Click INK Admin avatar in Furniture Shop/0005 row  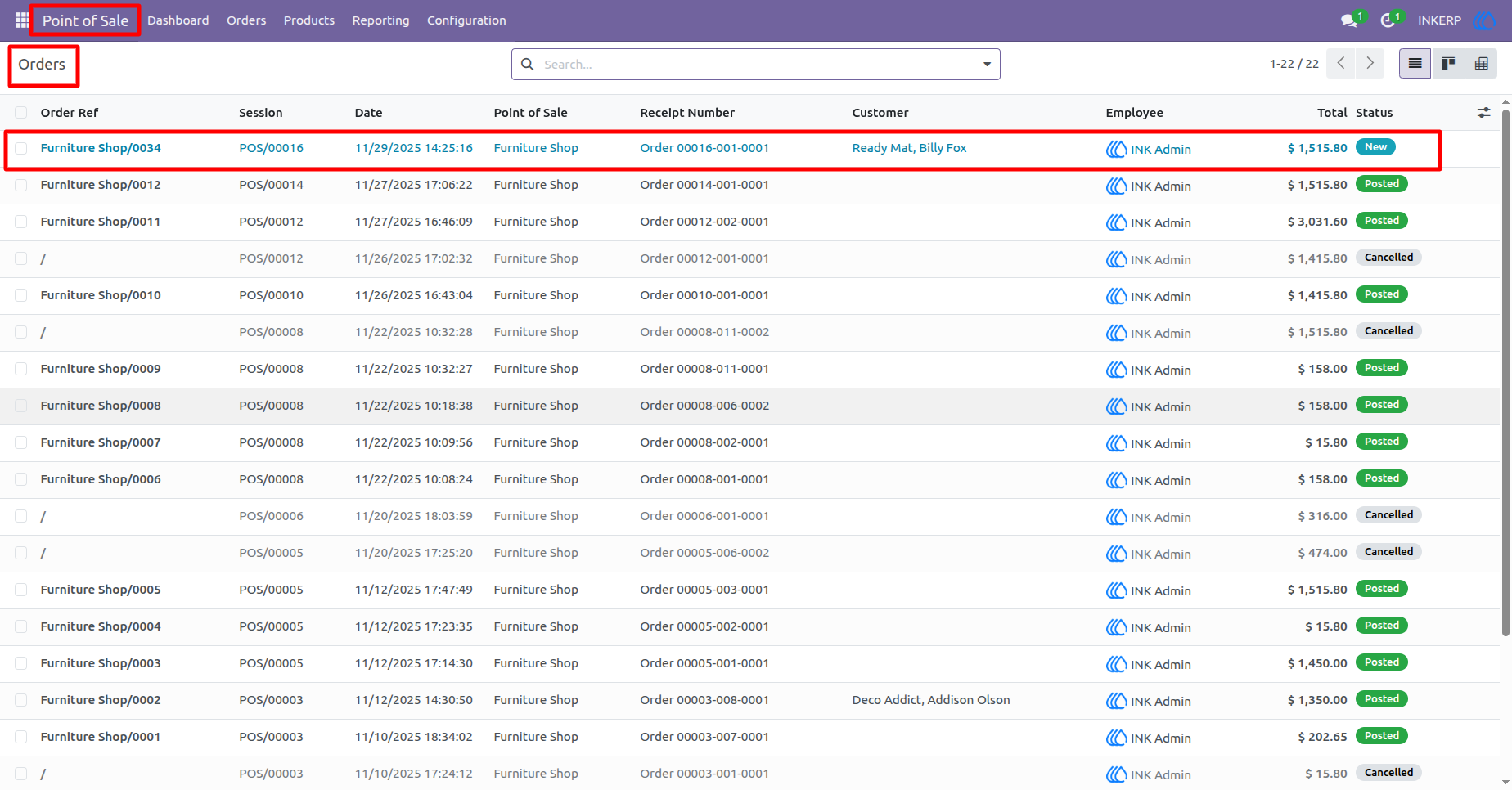click(1116, 590)
